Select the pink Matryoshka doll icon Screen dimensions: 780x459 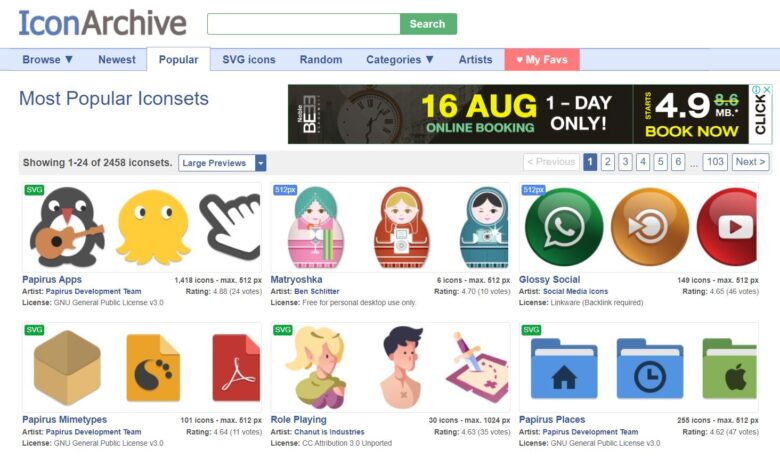(x=316, y=227)
